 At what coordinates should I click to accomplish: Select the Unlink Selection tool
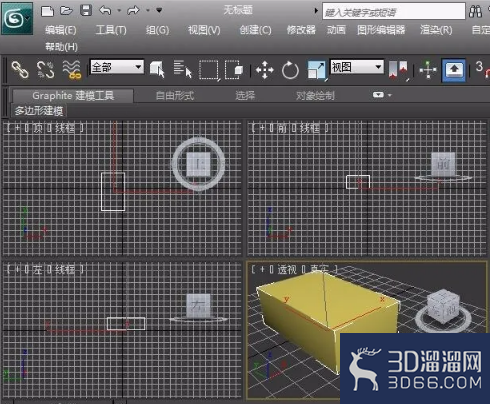click(x=46, y=70)
